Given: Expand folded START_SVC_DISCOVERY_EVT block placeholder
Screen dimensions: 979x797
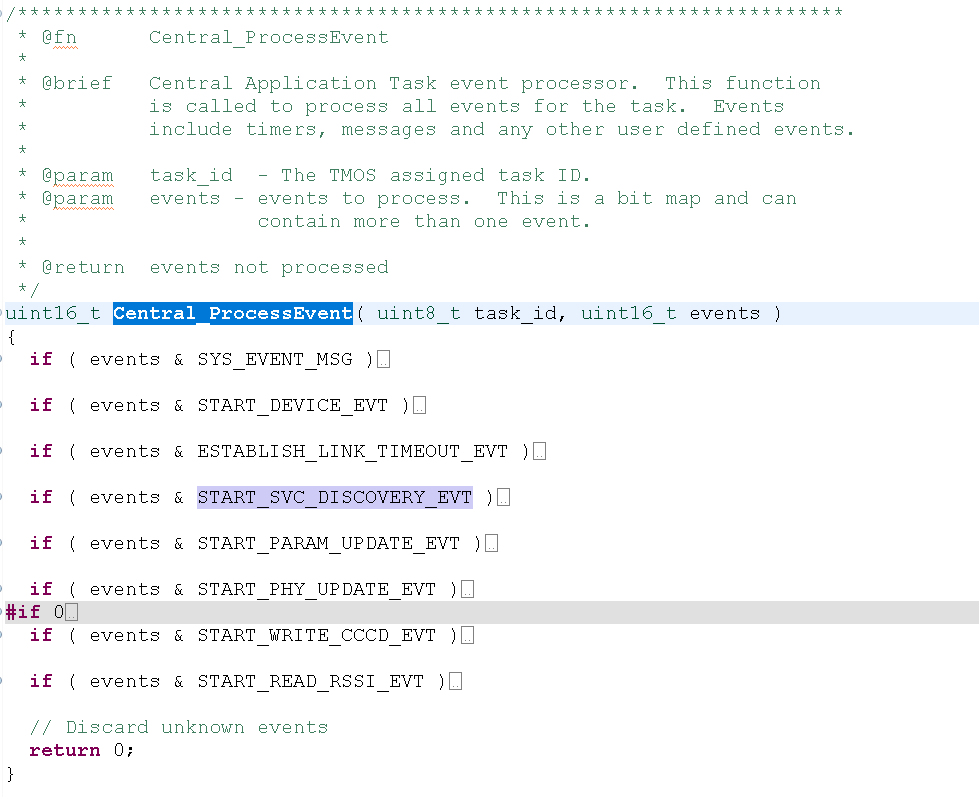Looking at the screenshot, I should 503,497.
